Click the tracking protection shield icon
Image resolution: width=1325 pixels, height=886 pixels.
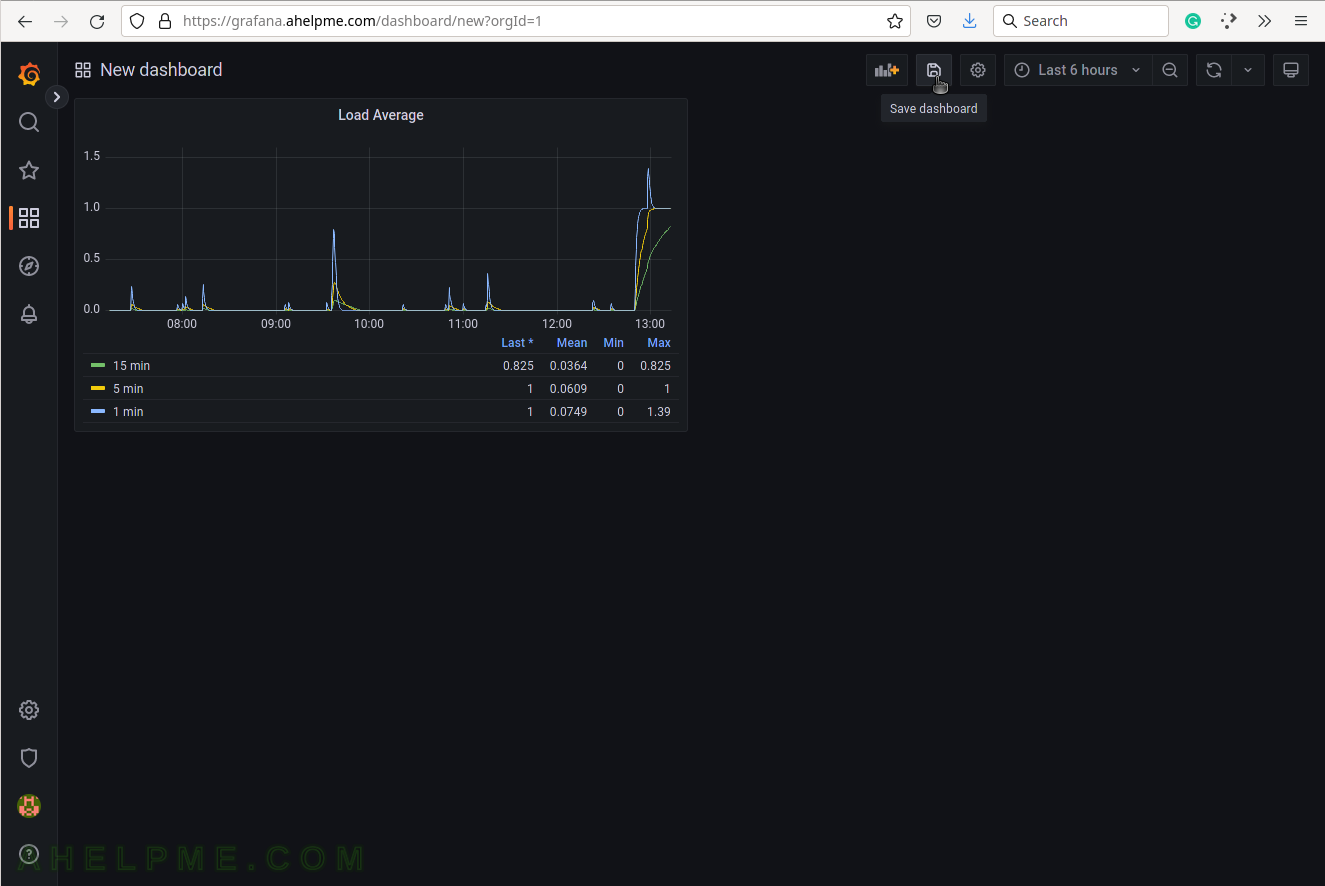click(138, 21)
